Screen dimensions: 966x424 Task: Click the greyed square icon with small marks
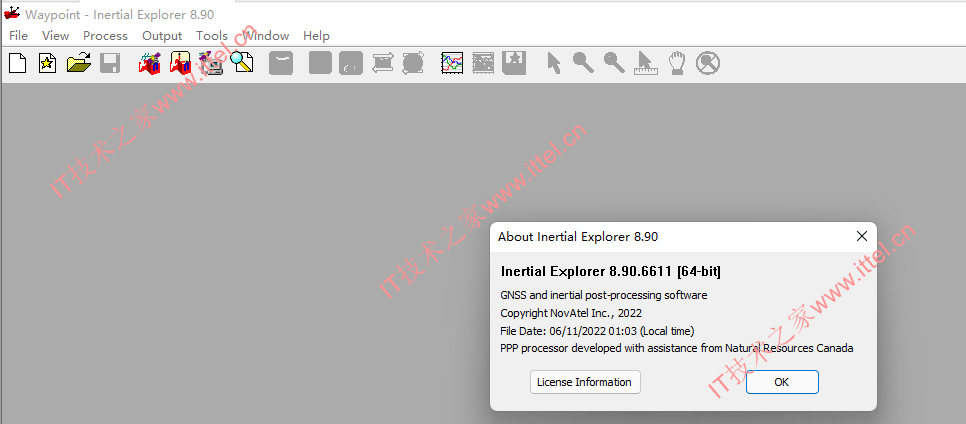(351, 63)
